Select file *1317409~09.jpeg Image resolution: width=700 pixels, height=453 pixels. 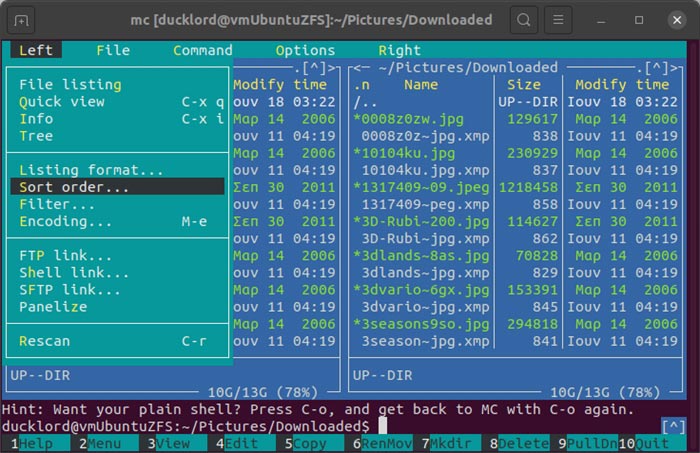click(423, 187)
